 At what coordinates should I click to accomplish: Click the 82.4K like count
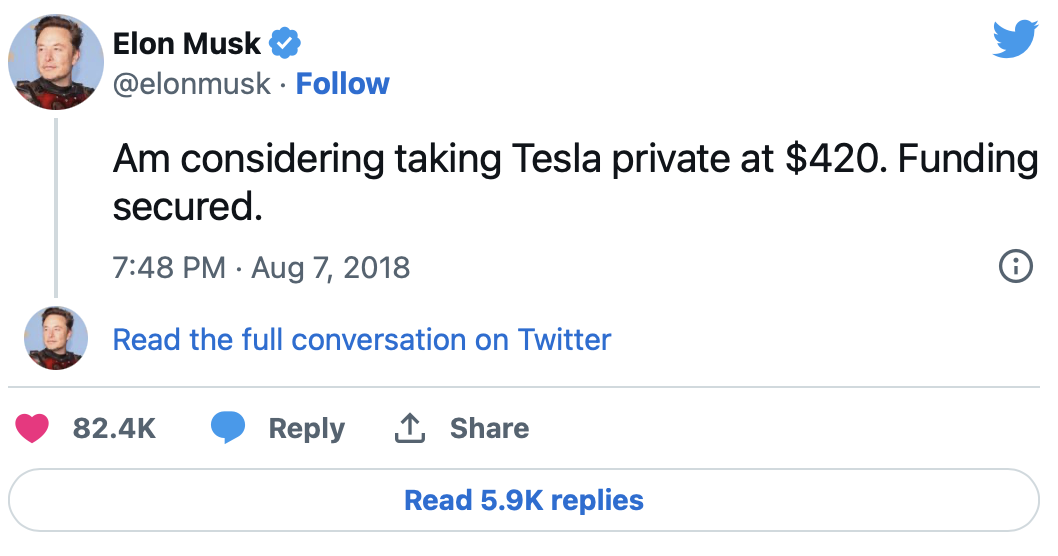pos(114,428)
